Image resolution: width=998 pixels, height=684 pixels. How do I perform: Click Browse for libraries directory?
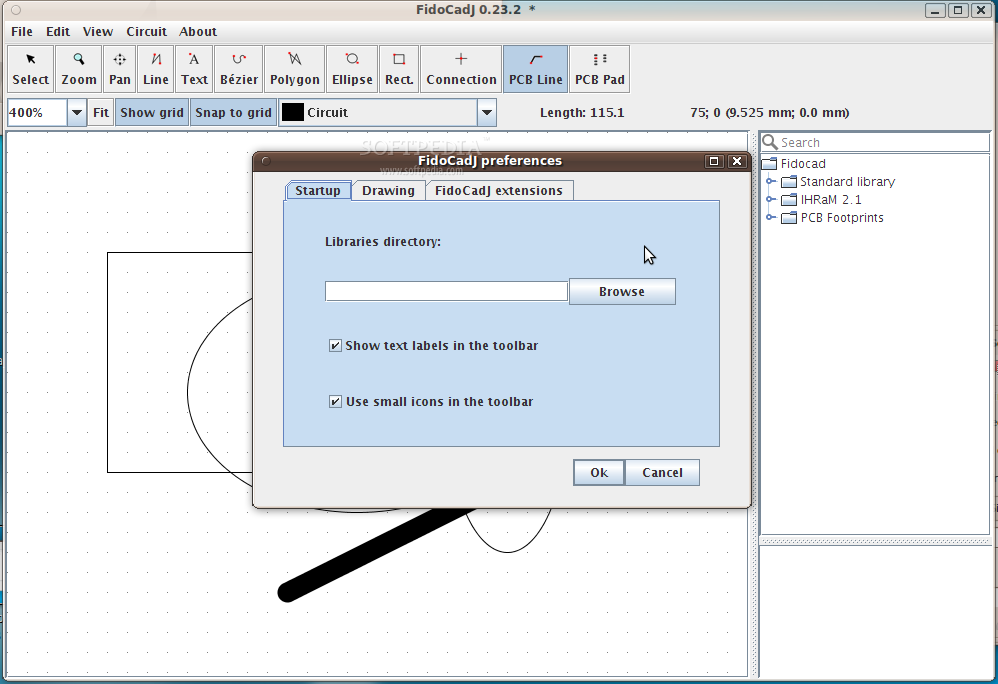(x=622, y=291)
